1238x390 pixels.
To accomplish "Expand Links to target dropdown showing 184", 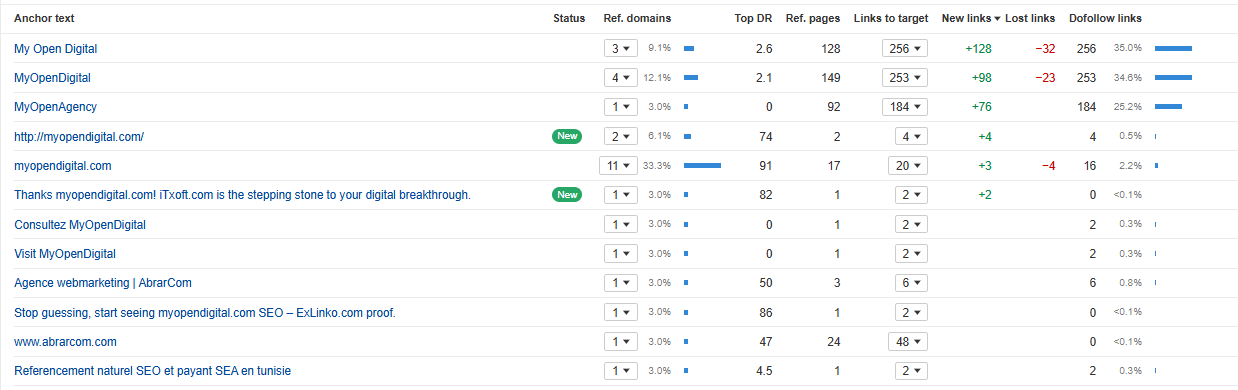I will coord(905,107).
